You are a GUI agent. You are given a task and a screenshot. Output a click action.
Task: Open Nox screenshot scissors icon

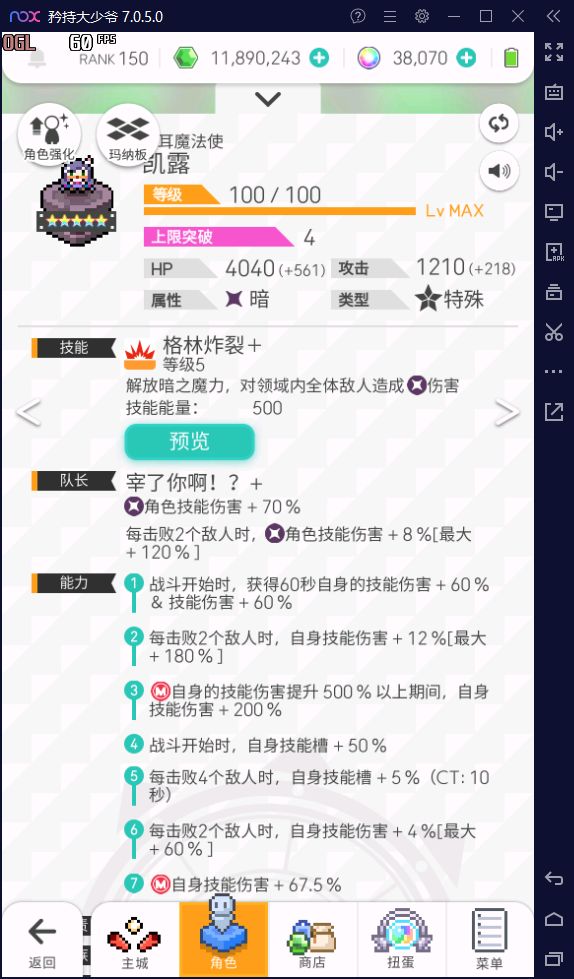tap(553, 332)
